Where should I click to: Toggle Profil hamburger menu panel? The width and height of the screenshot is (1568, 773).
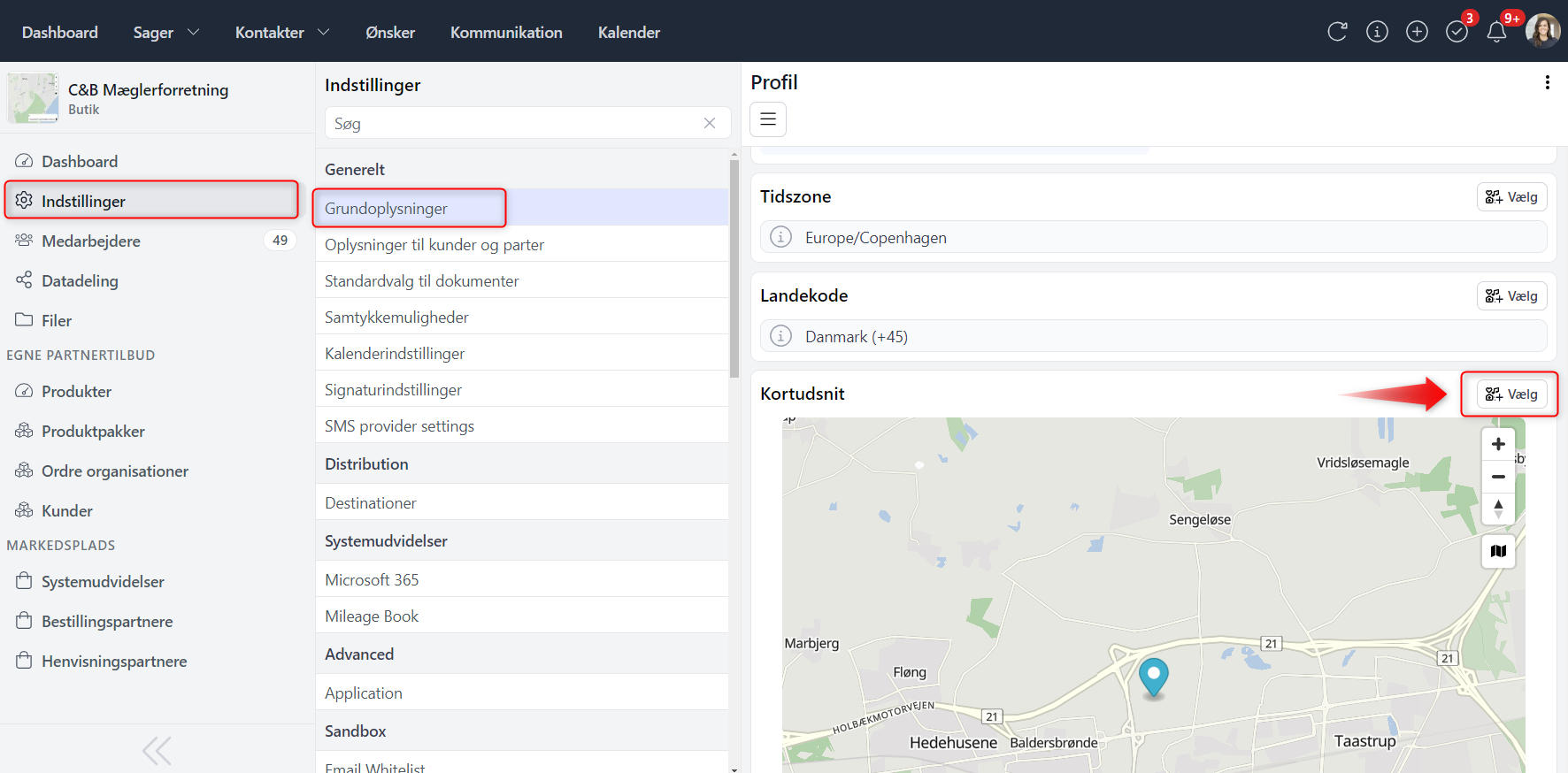768,119
